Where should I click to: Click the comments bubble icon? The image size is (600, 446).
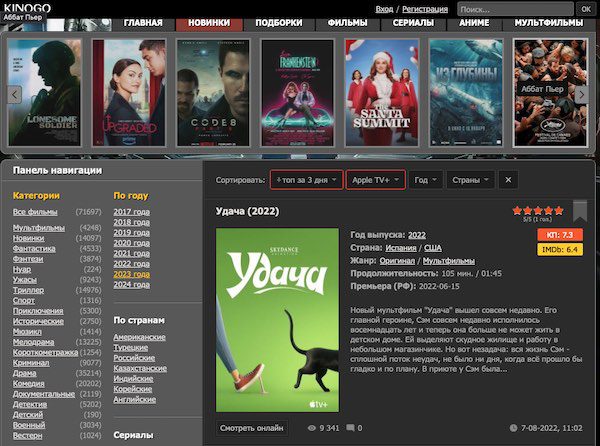point(350,428)
